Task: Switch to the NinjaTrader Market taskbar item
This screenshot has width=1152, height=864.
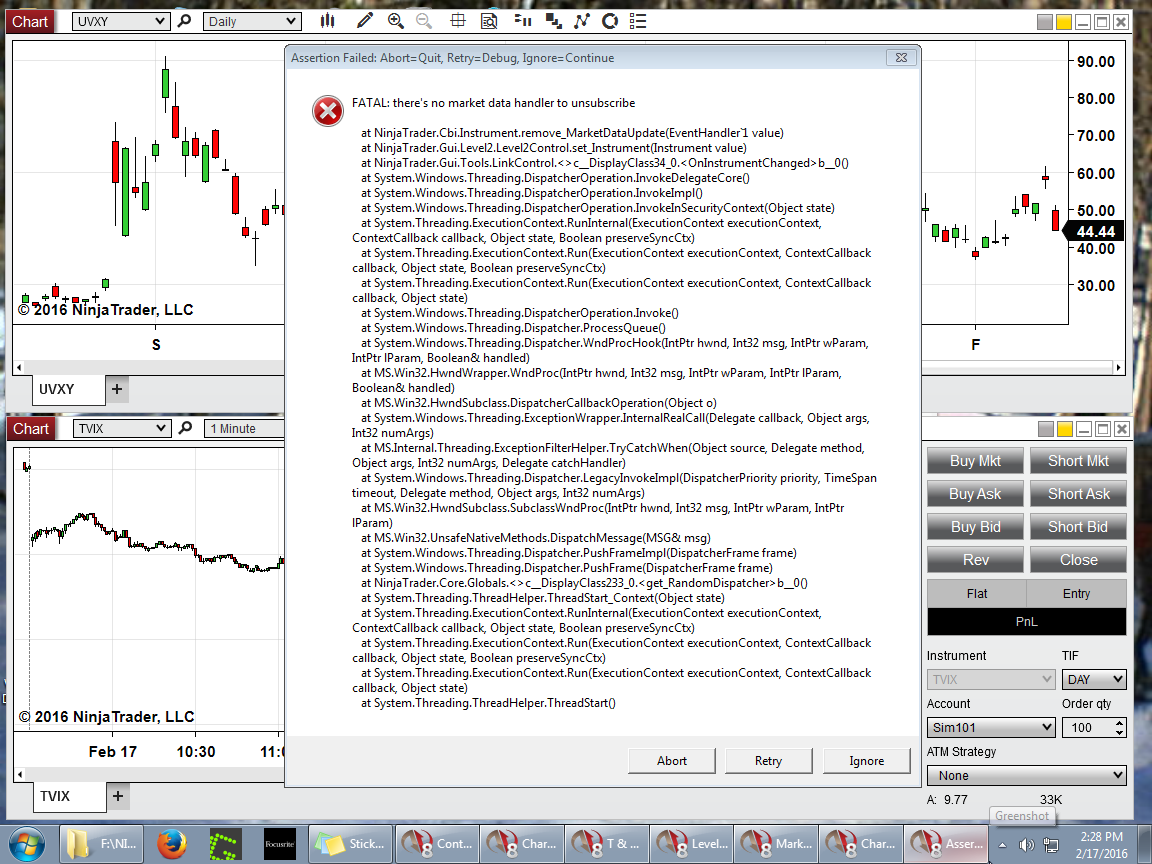Action: [x=777, y=844]
